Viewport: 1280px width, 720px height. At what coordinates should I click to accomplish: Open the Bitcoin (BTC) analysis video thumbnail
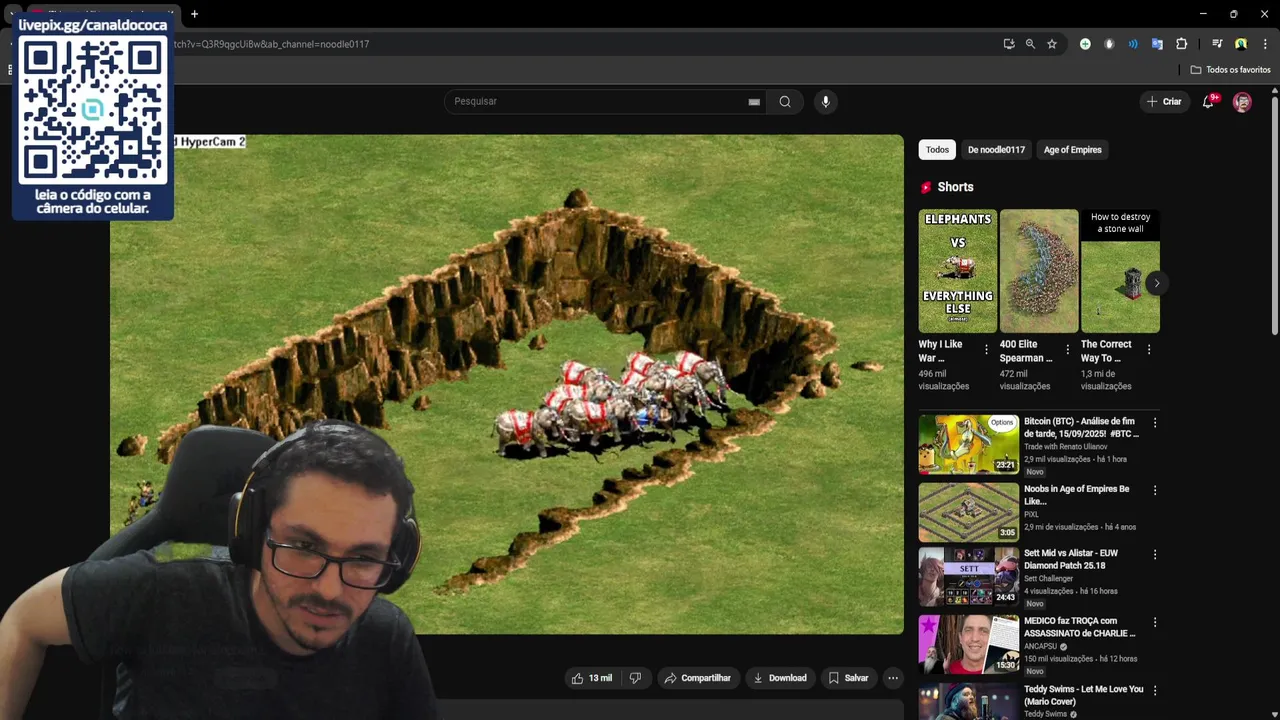(969, 444)
